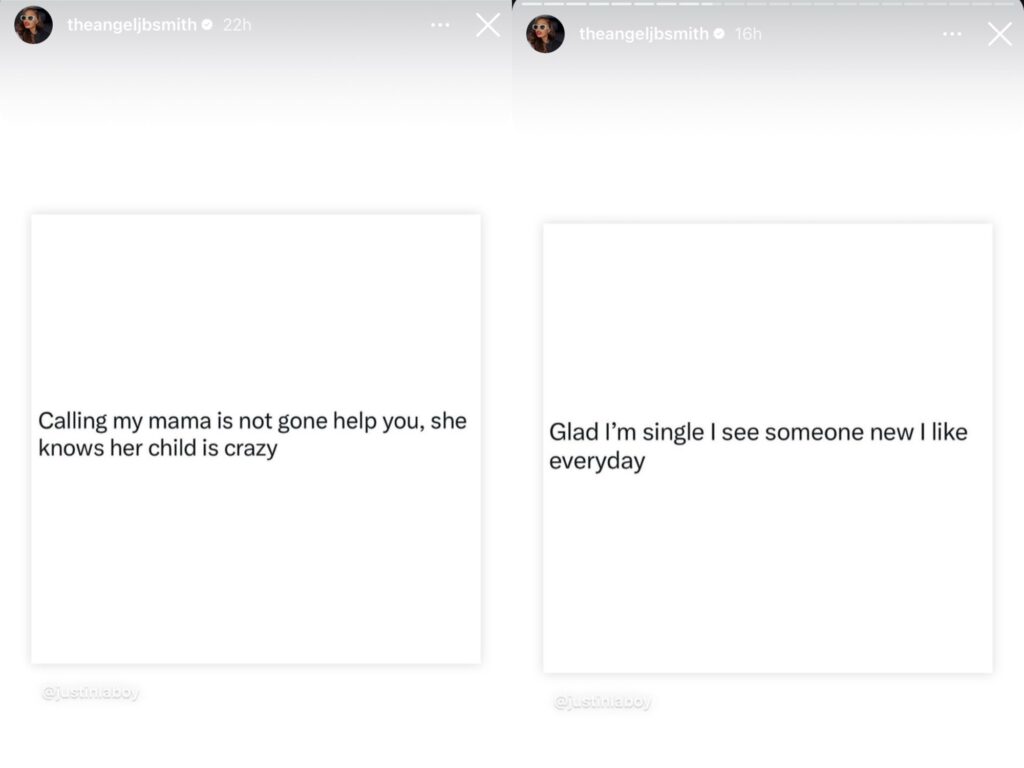The width and height of the screenshot is (1024, 768).
Task: Tap the @justinlaboy credit under mama post
Action: (x=91, y=692)
